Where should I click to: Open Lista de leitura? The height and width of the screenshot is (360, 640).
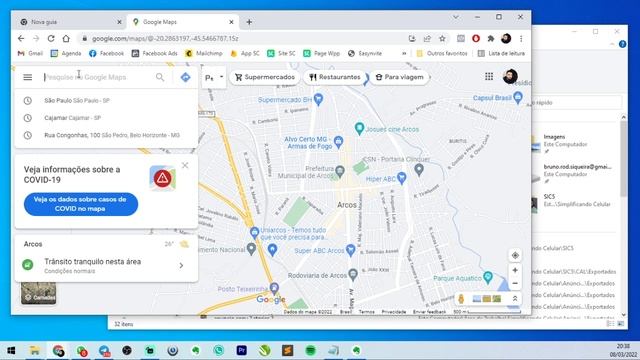pyautogui.click(x=501, y=53)
